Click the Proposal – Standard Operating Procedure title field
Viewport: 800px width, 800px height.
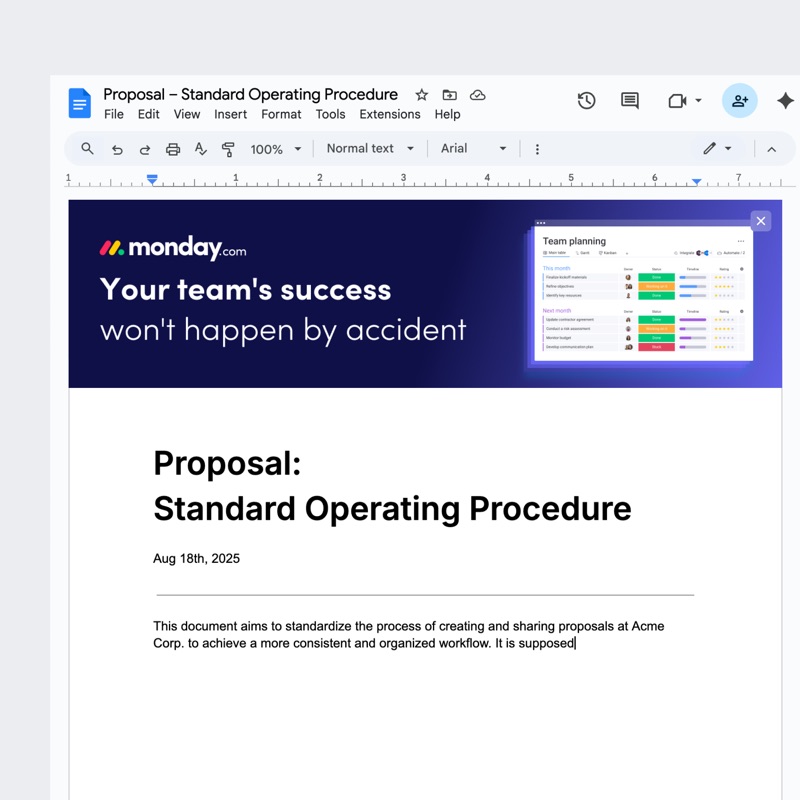pyautogui.click(x=250, y=94)
